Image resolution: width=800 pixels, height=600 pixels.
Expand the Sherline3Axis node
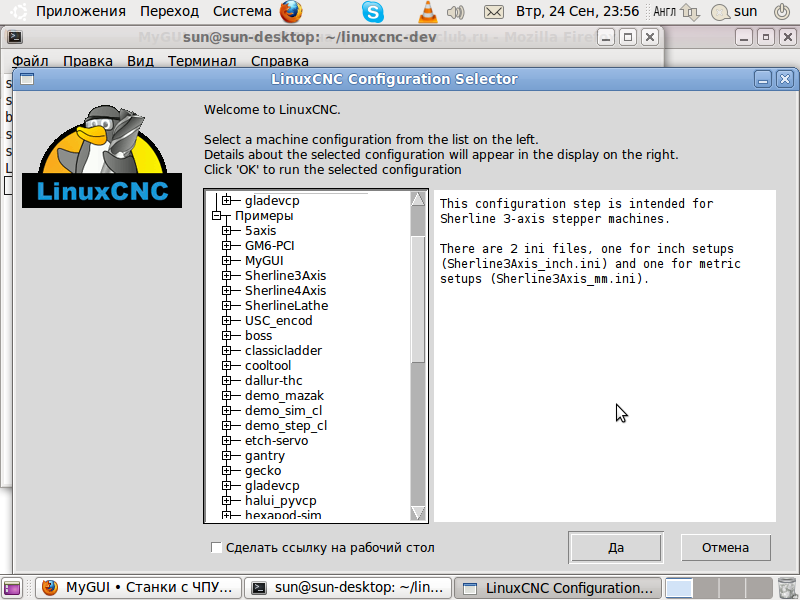pyautogui.click(x=227, y=276)
